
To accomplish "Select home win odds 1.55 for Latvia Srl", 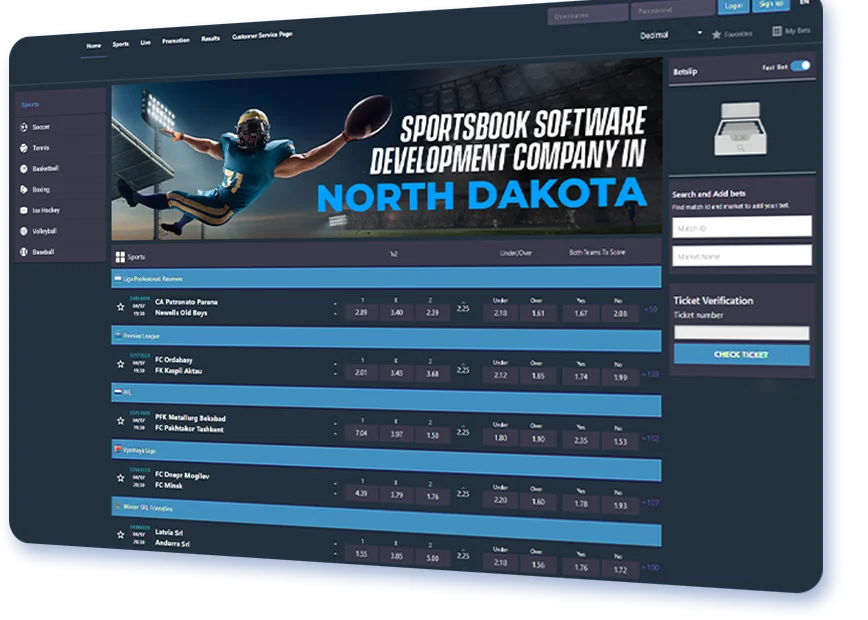I will tap(361, 554).
